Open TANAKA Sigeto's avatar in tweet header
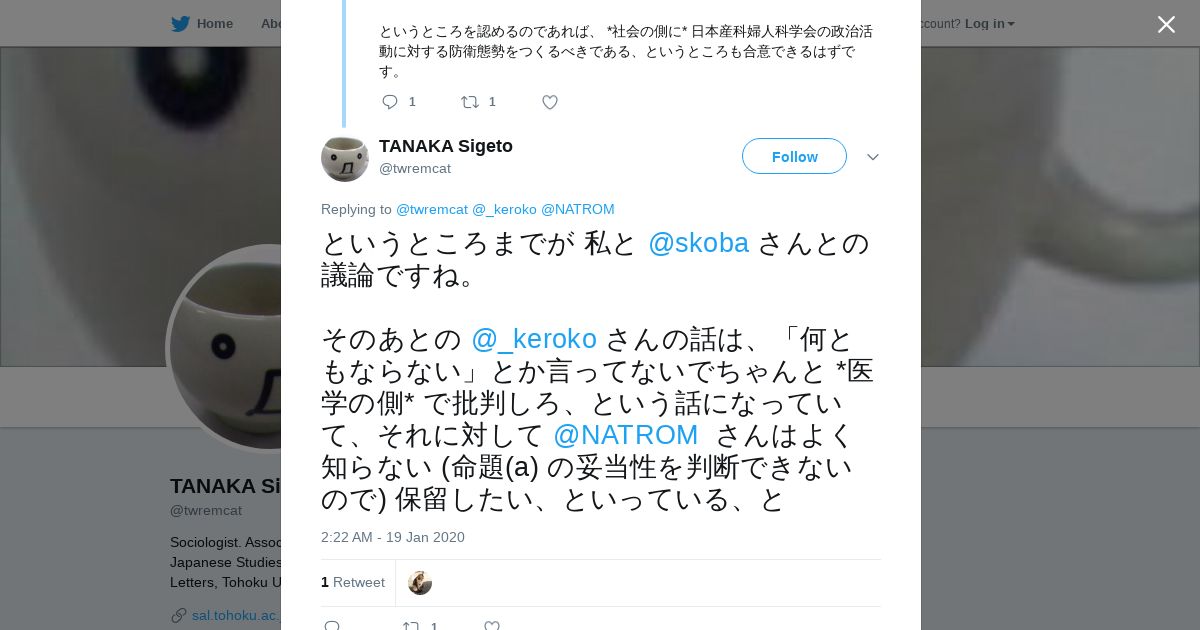Viewport: 1200px width, 630px height. [345, 158]
